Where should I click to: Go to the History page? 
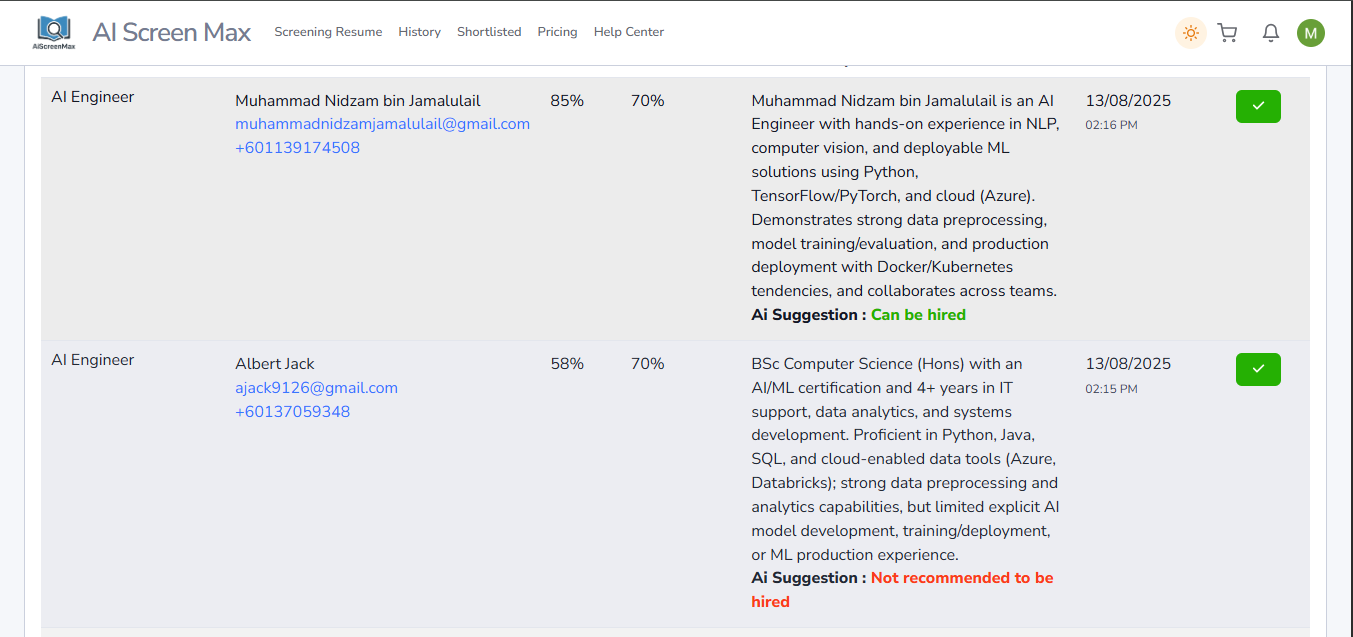[419, 32]
